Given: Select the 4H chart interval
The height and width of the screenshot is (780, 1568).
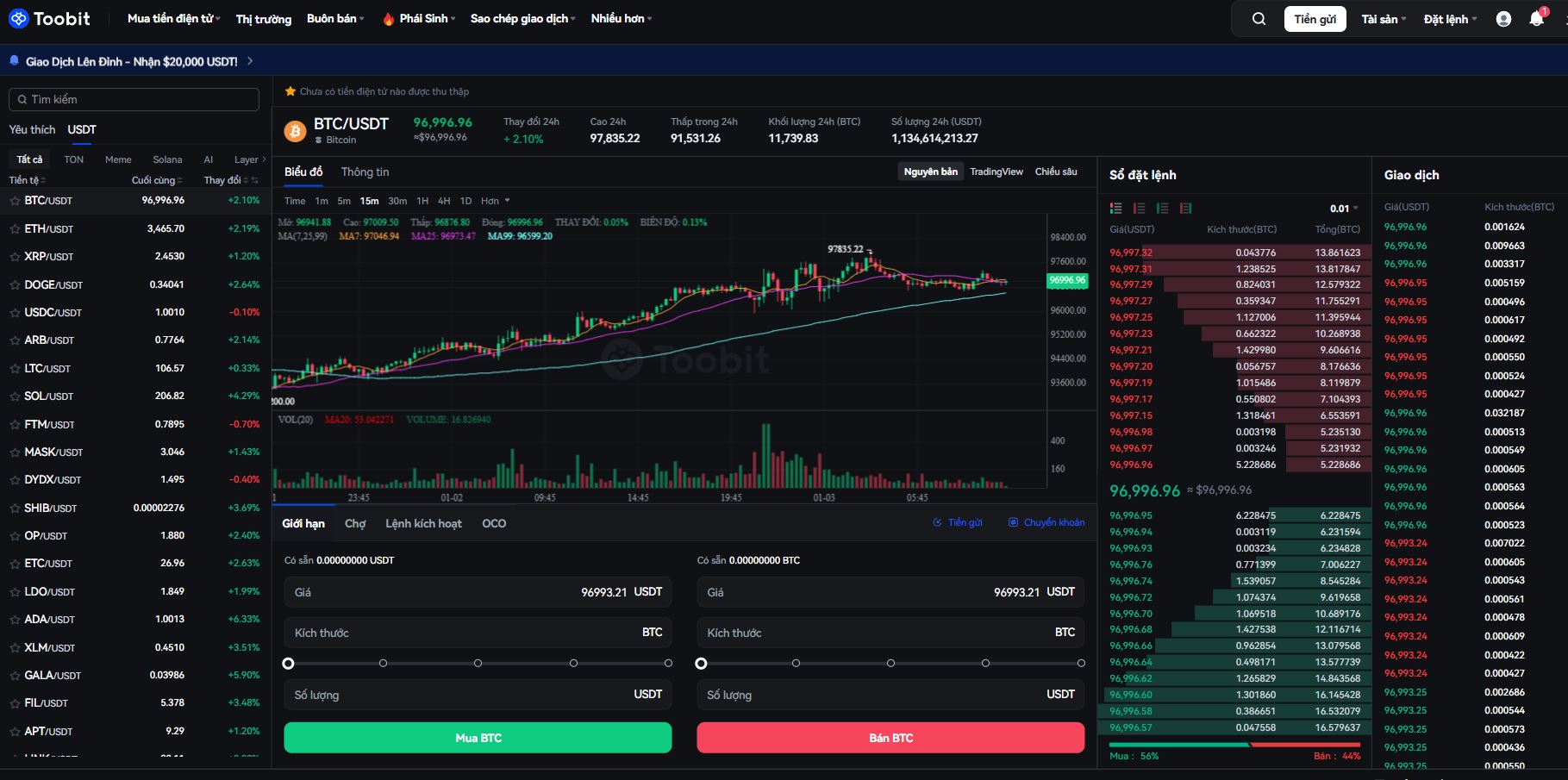Looking at the screenshot, I should click(x=444, y=201).
